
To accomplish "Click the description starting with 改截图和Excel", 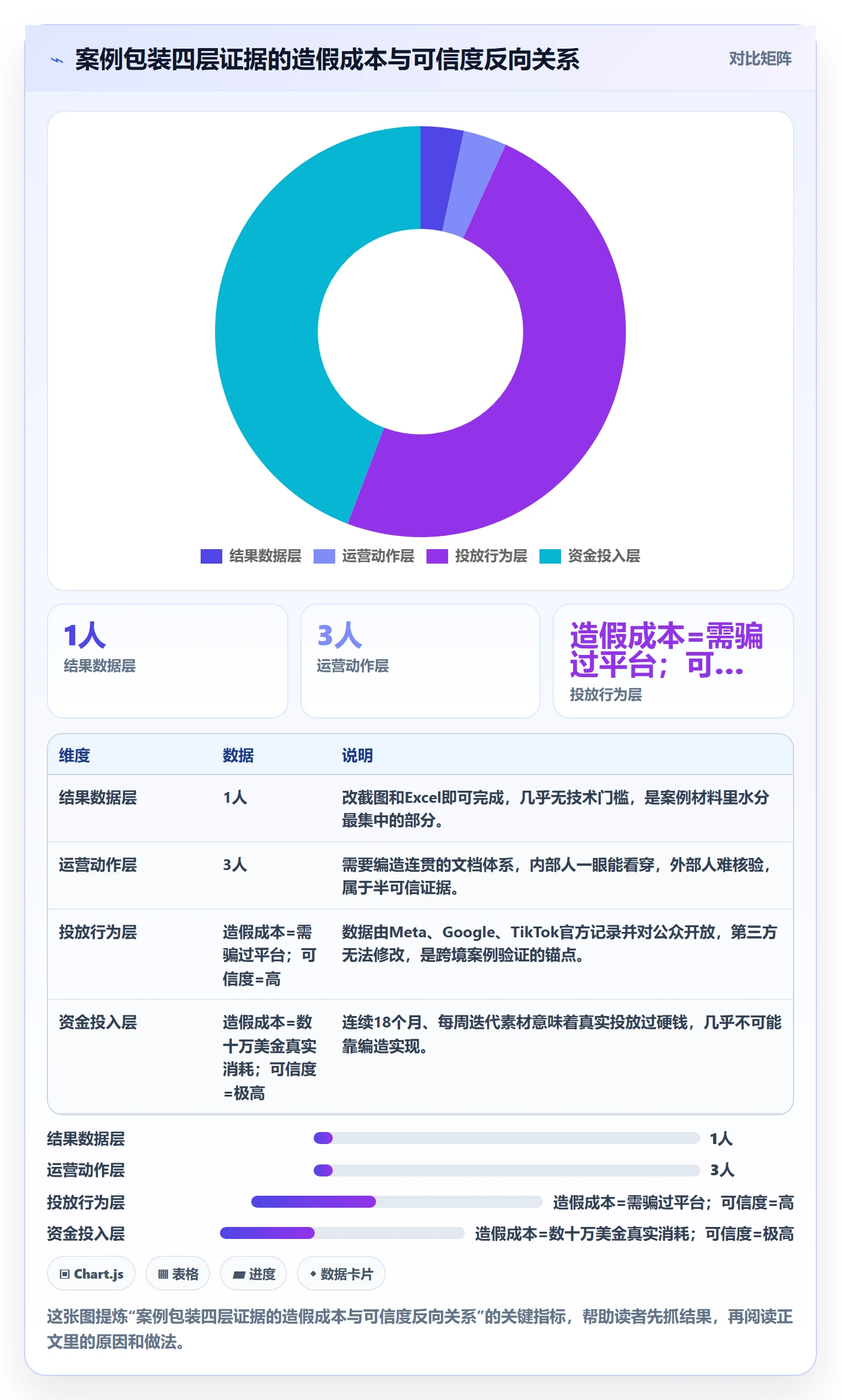I will point(556,809).
